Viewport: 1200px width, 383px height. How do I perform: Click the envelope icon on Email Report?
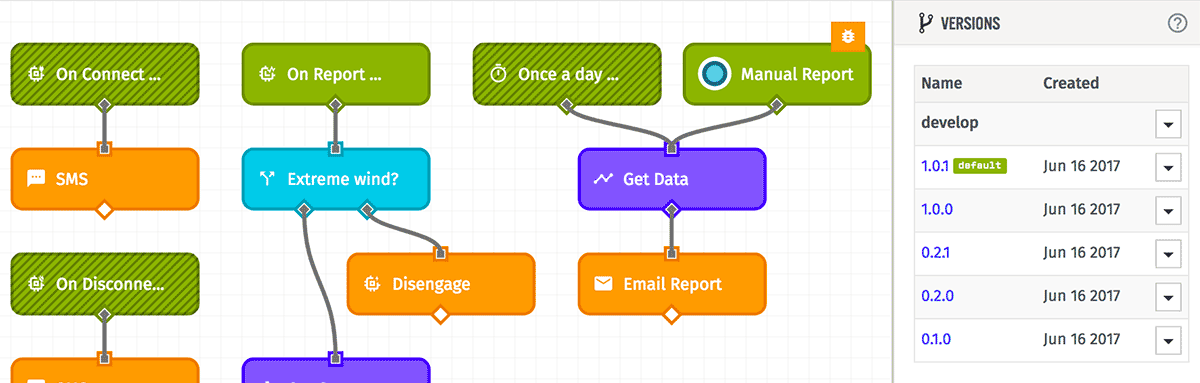[x=603, y=284]
